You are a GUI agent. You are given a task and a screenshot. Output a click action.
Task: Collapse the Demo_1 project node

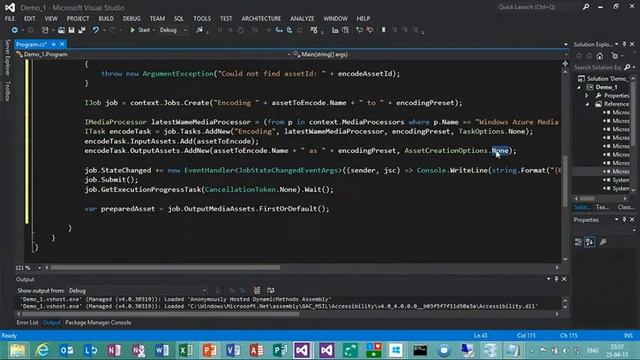coord(579,87)
